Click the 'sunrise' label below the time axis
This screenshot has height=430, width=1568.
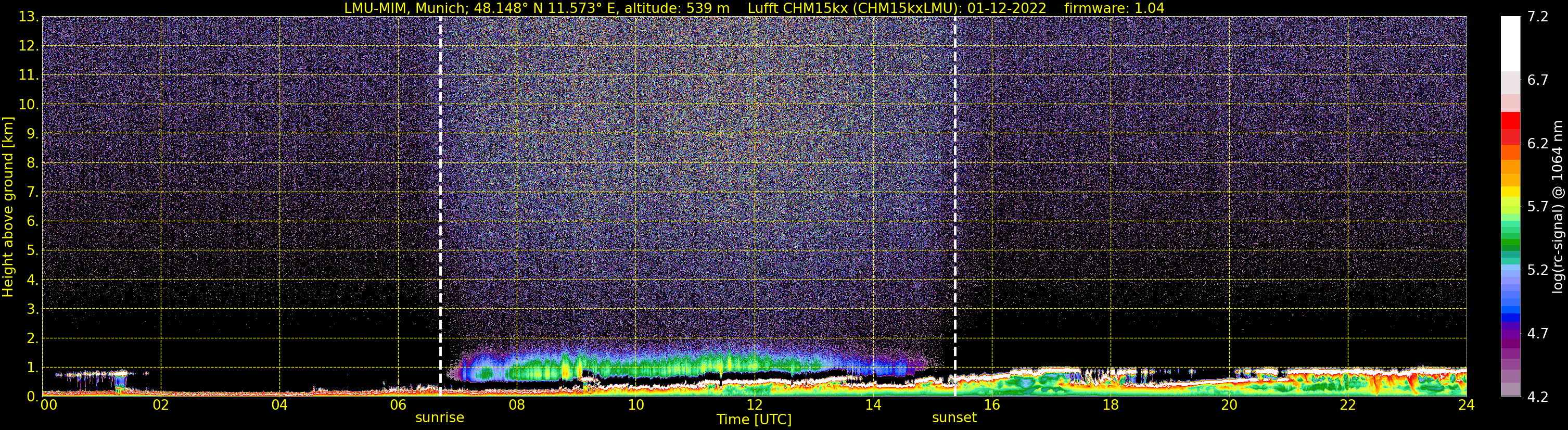pos(439,418)
